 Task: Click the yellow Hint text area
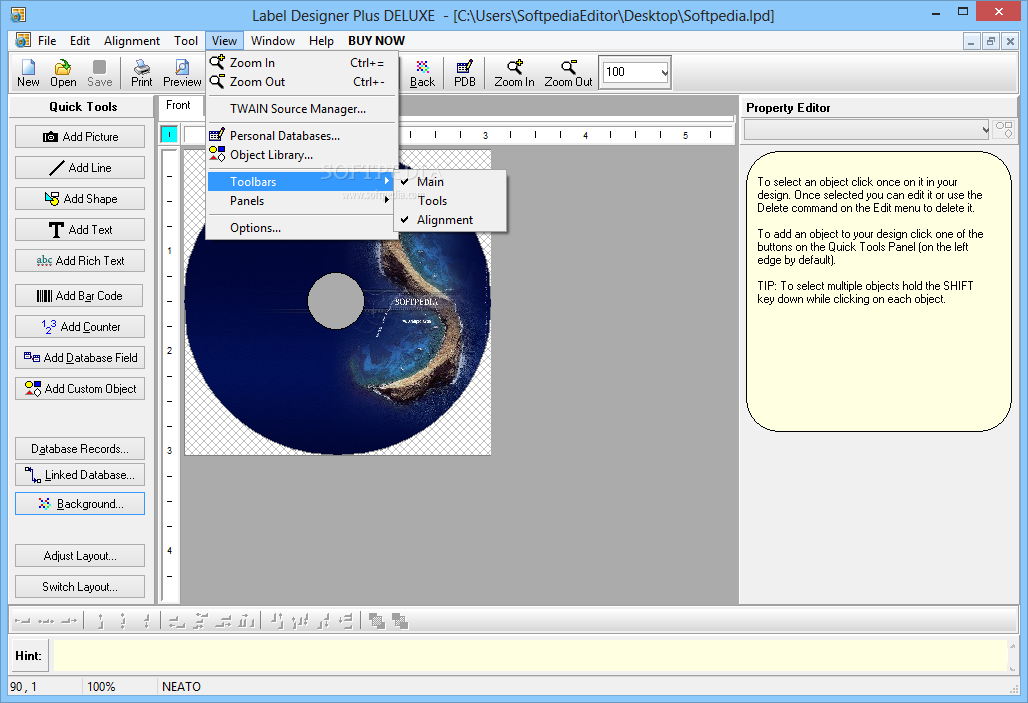pos(530,655)
